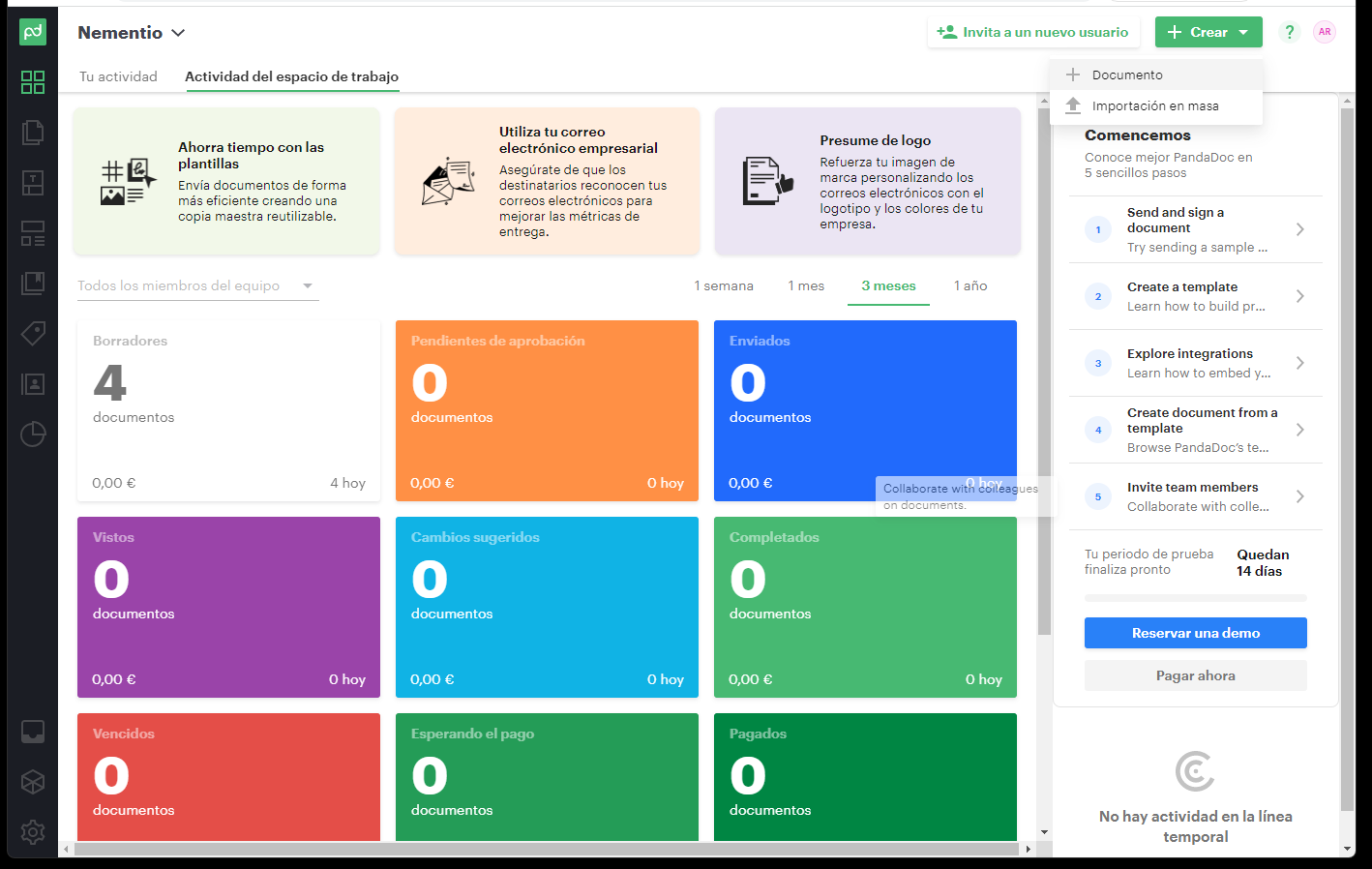Click the email envelope illustration icon
1372x869 pixels.
click(x=448, y=181)
